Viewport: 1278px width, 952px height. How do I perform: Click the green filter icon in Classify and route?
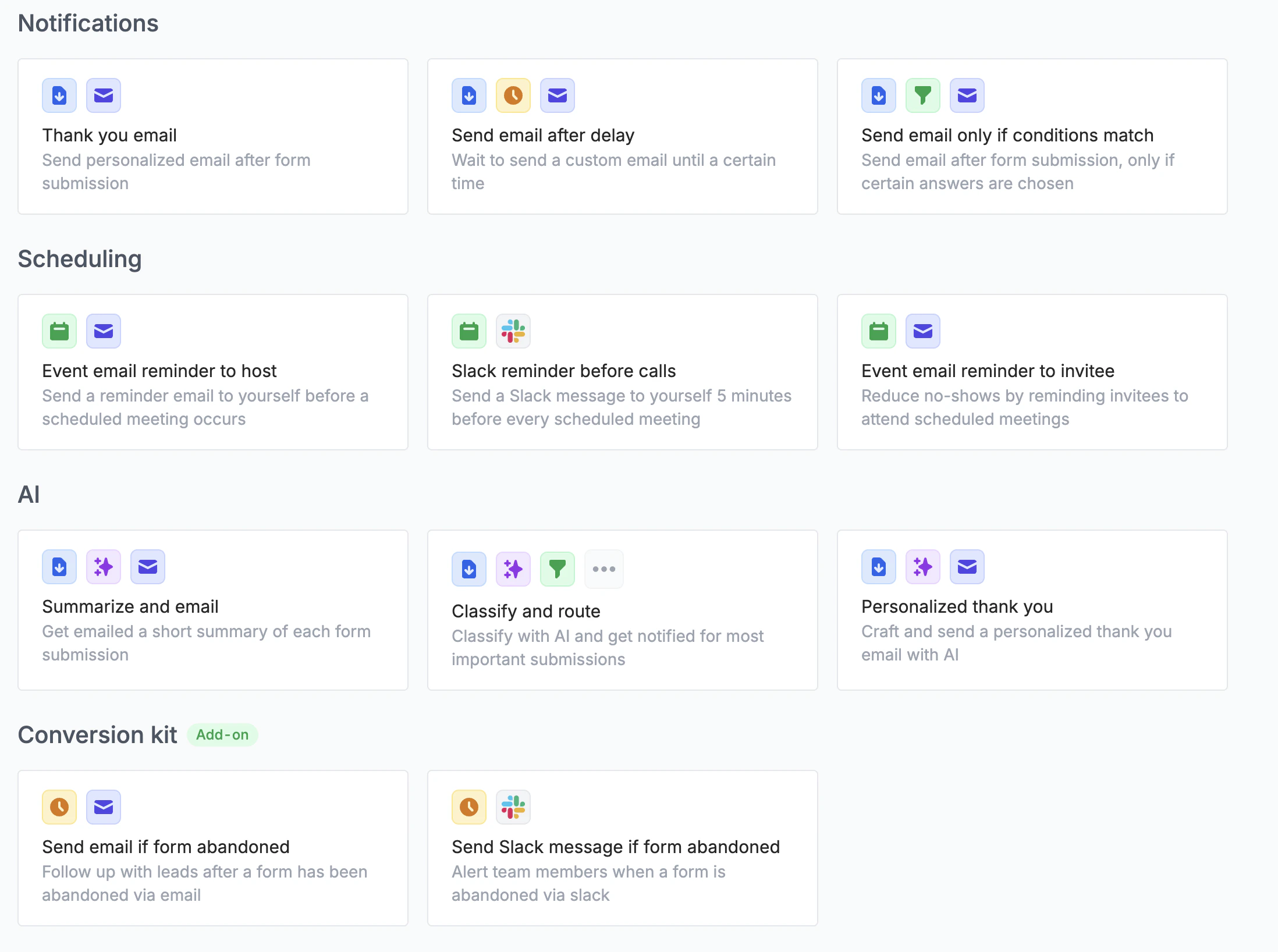pos(557,569)
